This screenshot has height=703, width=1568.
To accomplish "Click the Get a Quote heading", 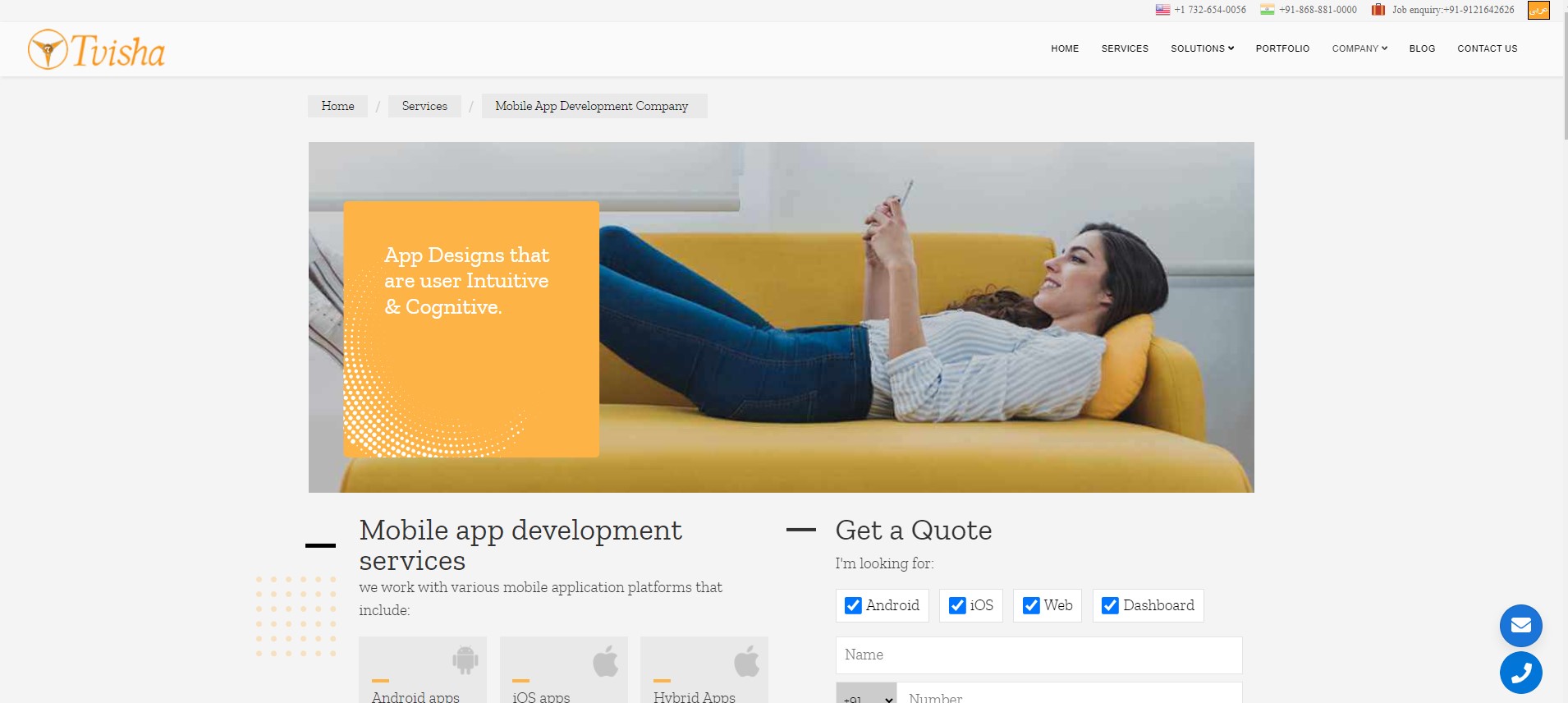I will [914, 531].
